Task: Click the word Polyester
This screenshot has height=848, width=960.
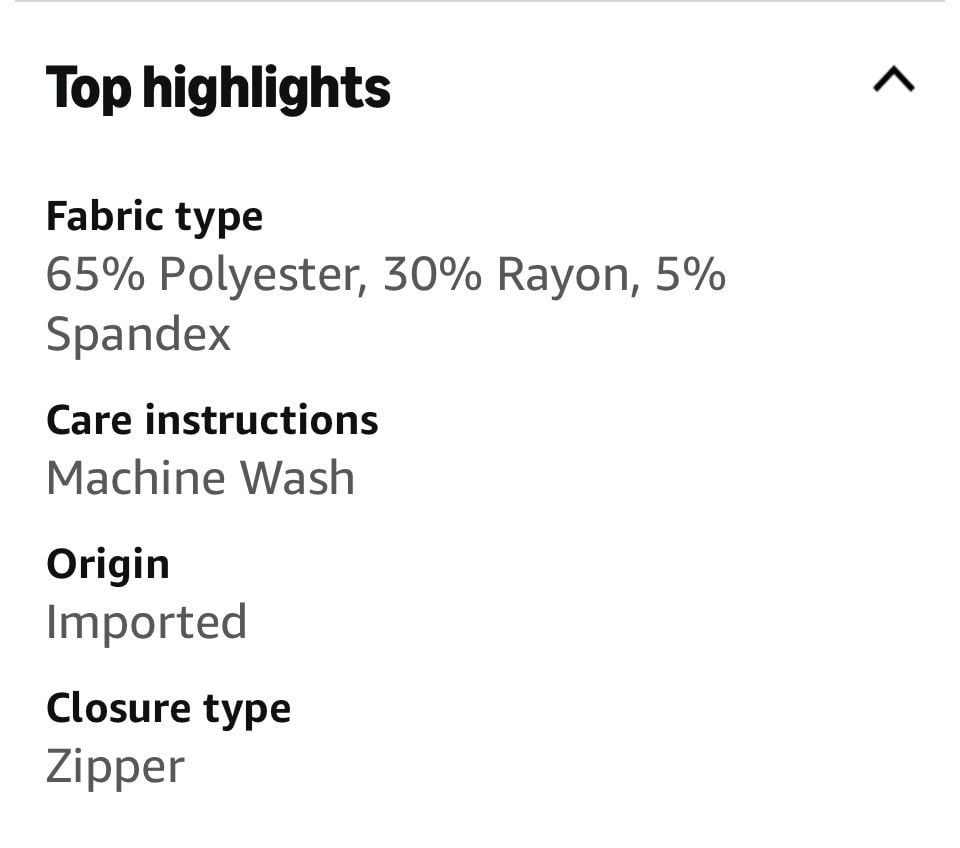Action: point(263,274)
